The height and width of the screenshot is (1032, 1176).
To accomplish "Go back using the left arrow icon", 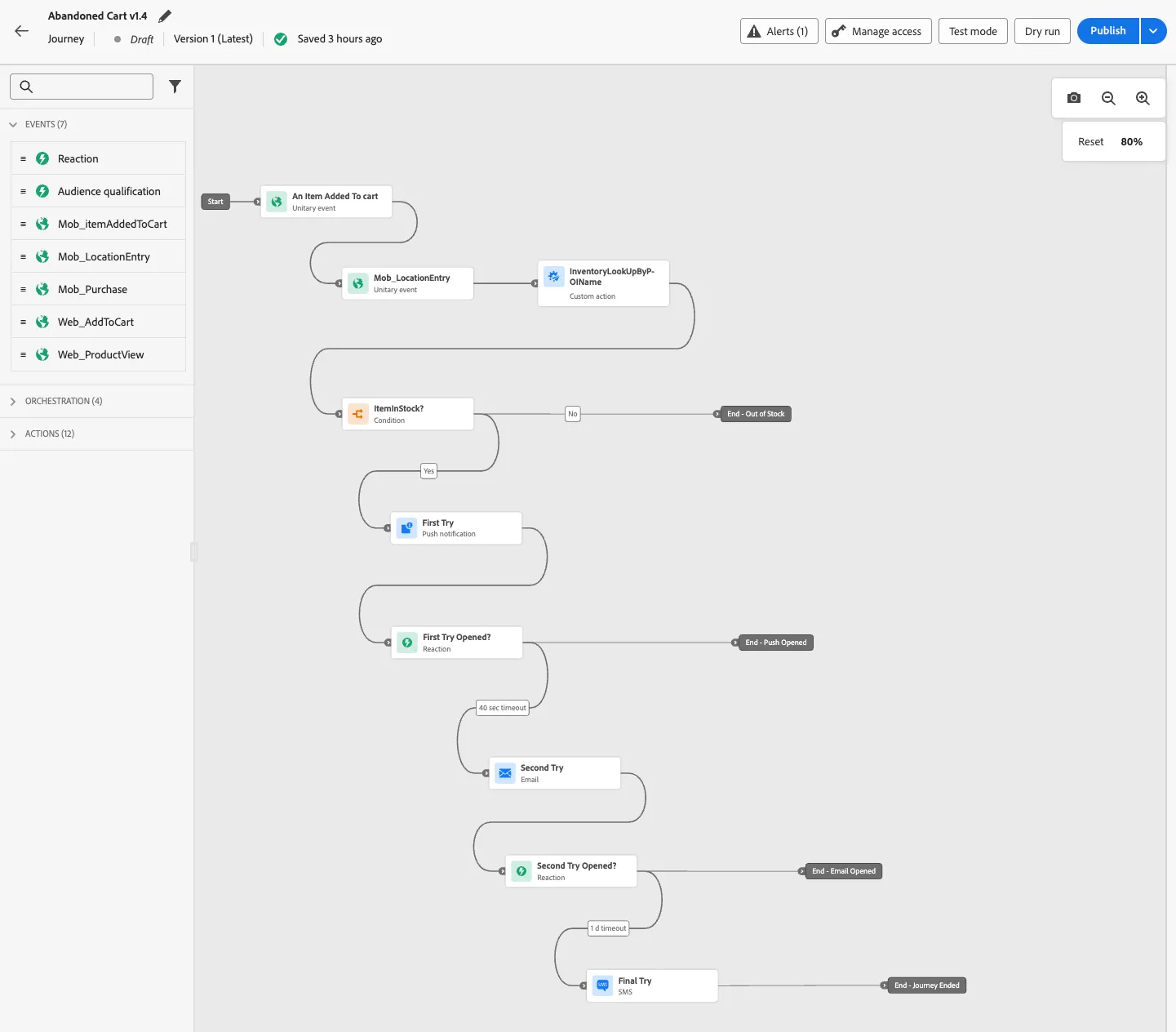I will point(22,31).
